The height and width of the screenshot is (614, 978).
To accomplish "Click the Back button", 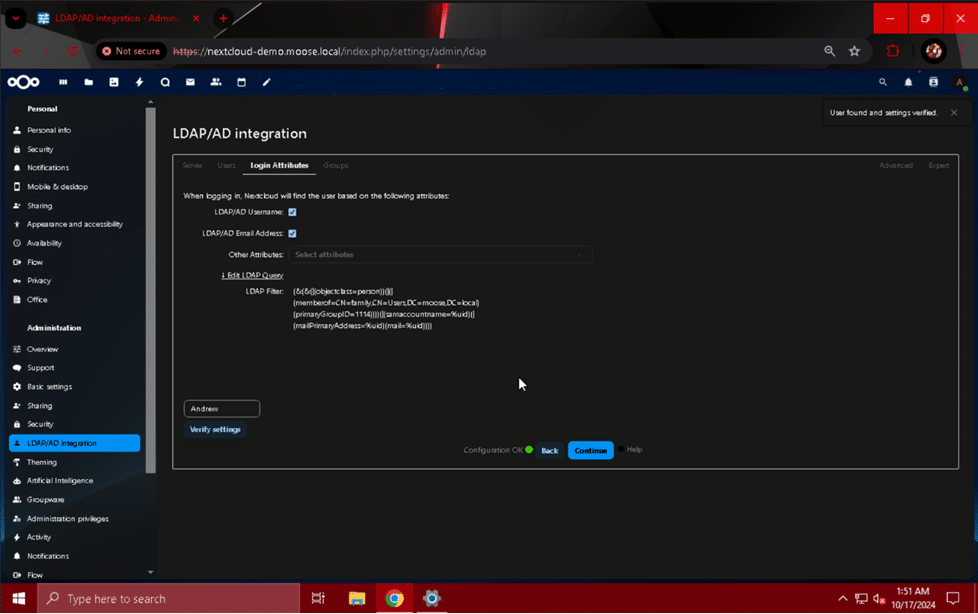I will (x=550, y=451).
